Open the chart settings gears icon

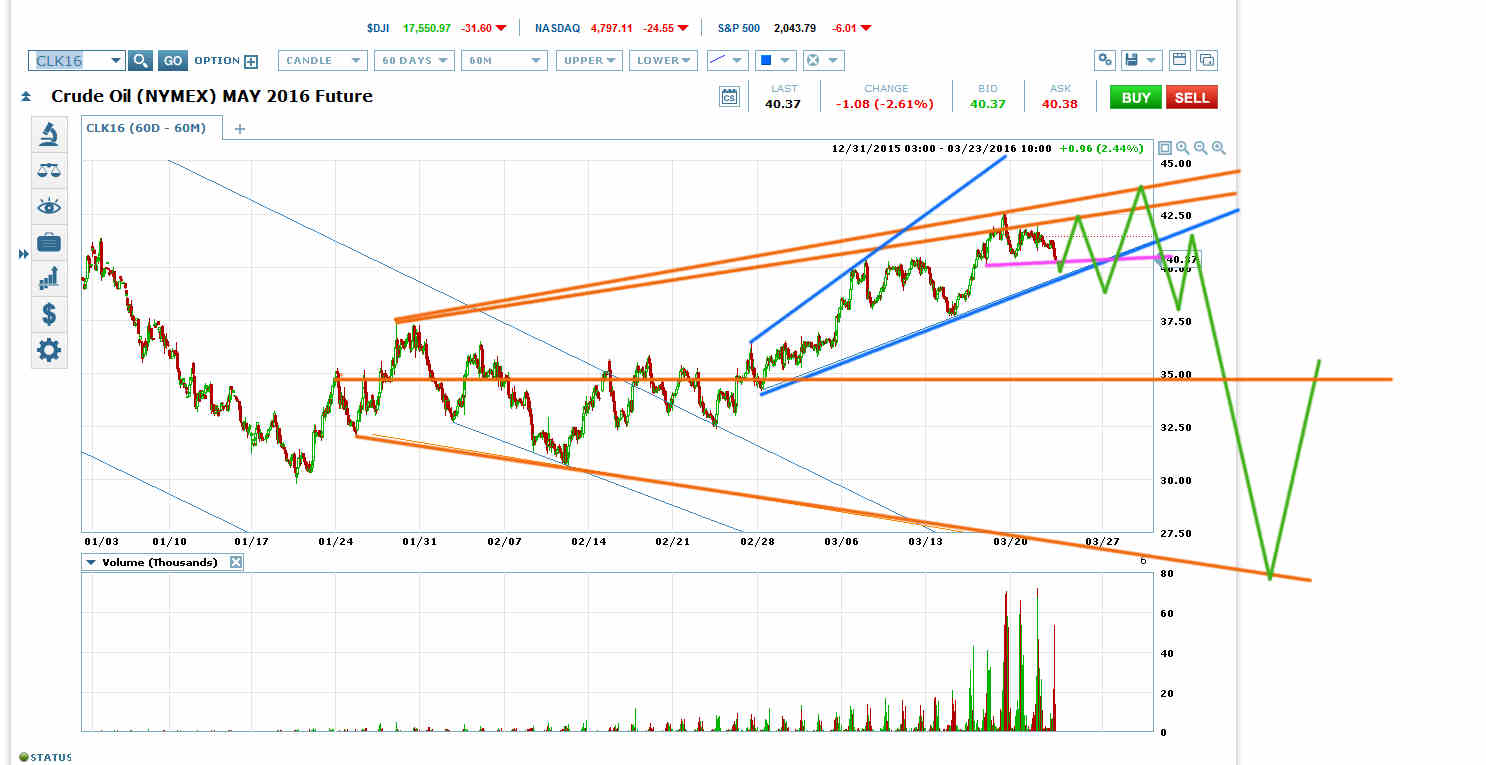coord(1105,60)
